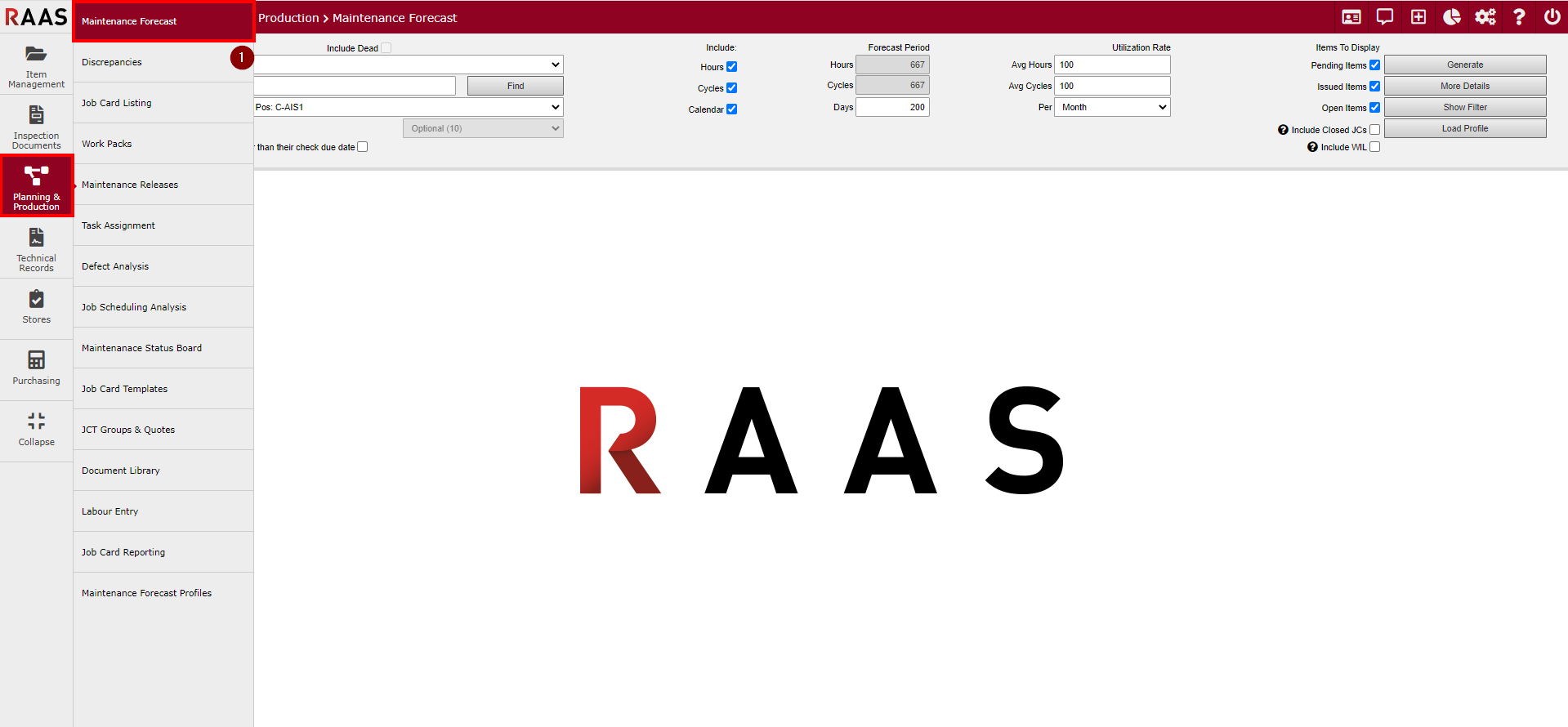Image resolution: width=1568 pixels, height=727 pixels.
Task: Open Inspection Documents module
Action: pyautogui.click(x=36, y=127)
